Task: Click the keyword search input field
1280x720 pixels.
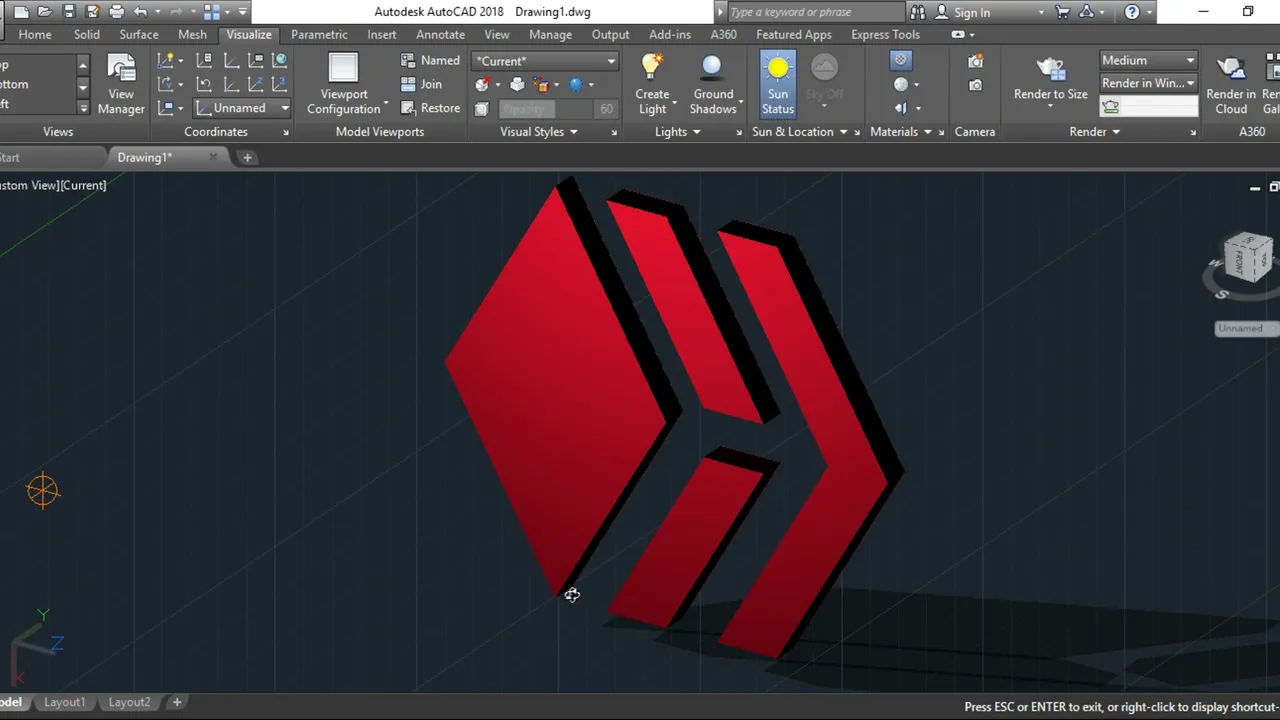Action: [x=816, y=12]
